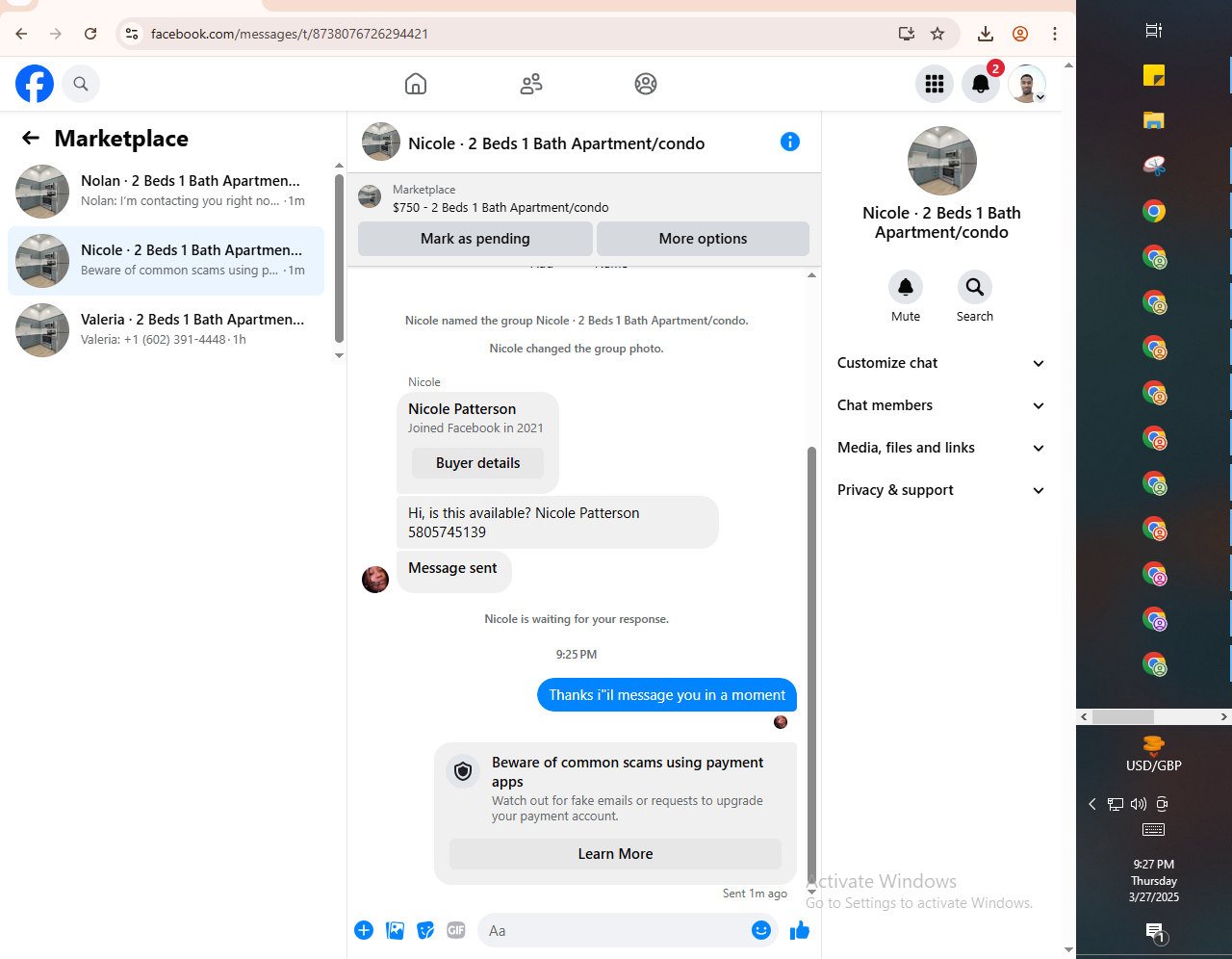Expand the Chat members section

[941, 405]
